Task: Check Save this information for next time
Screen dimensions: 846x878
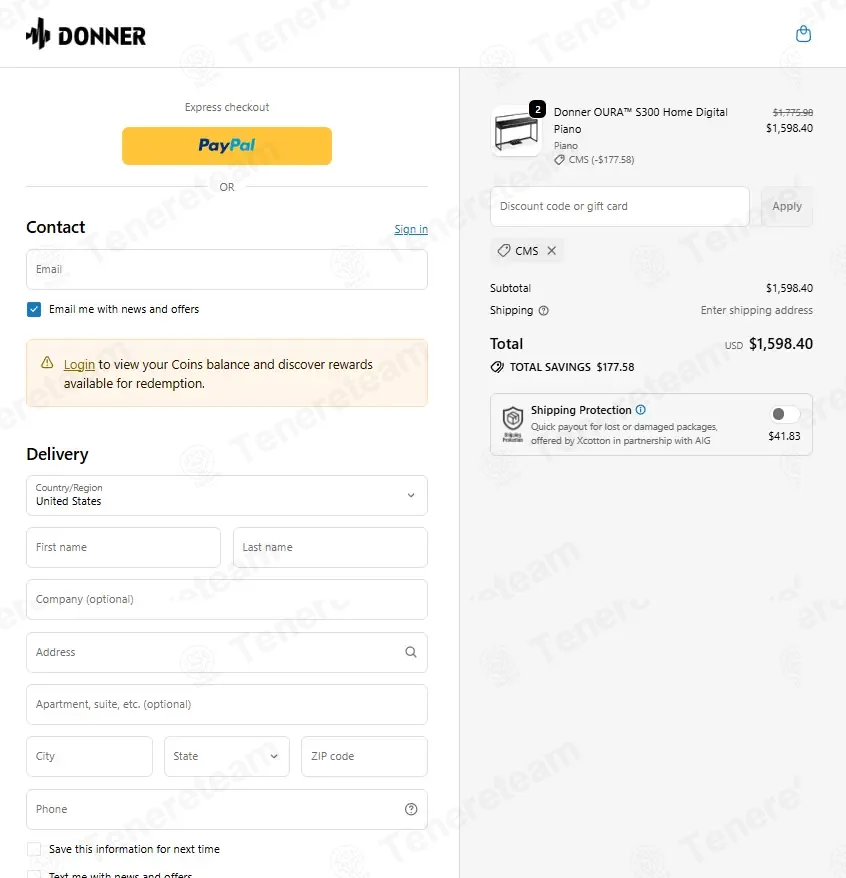Action: [x=34, y=849]
